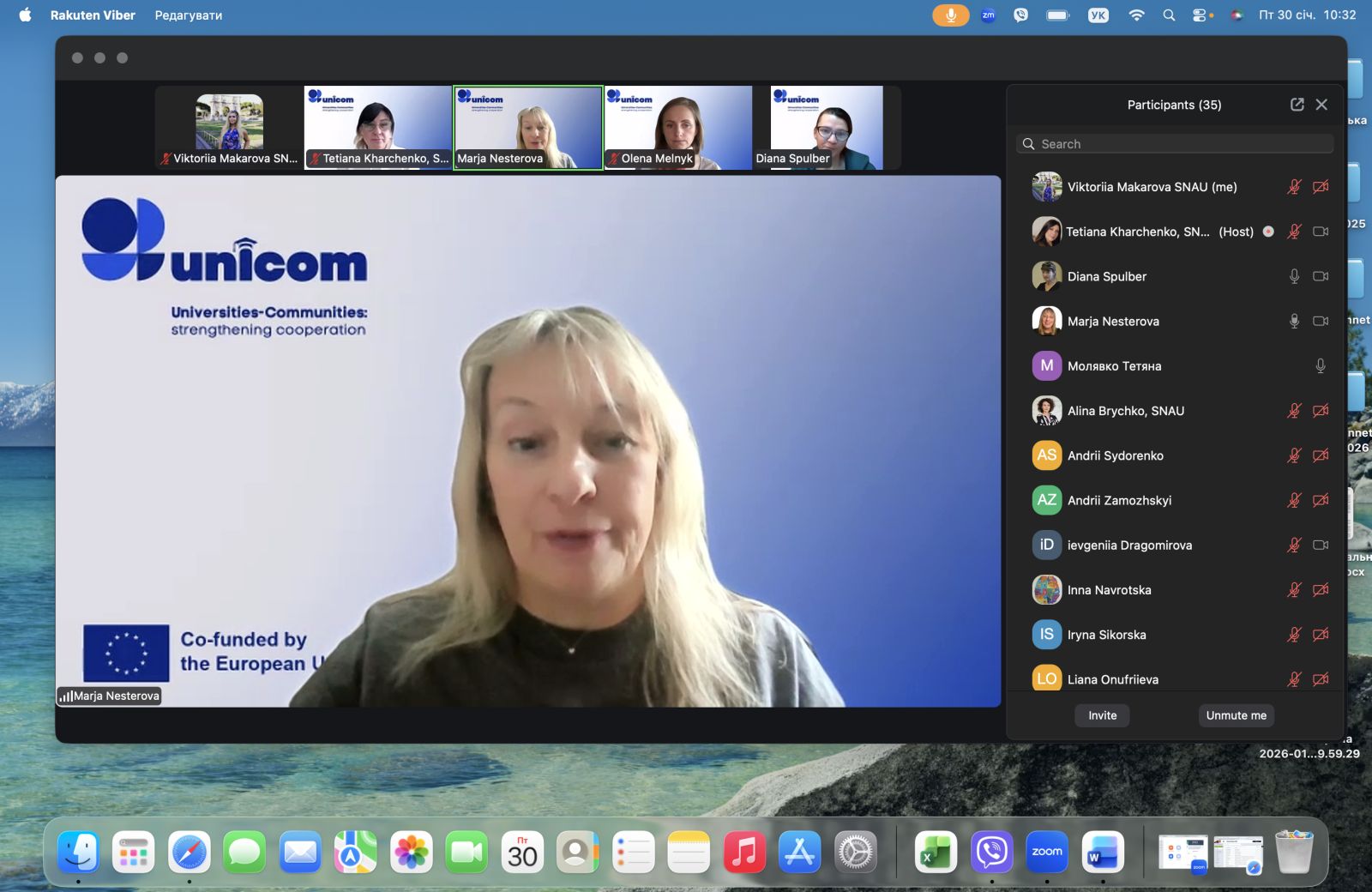Pop out the Participants panel

[1297, 105]
